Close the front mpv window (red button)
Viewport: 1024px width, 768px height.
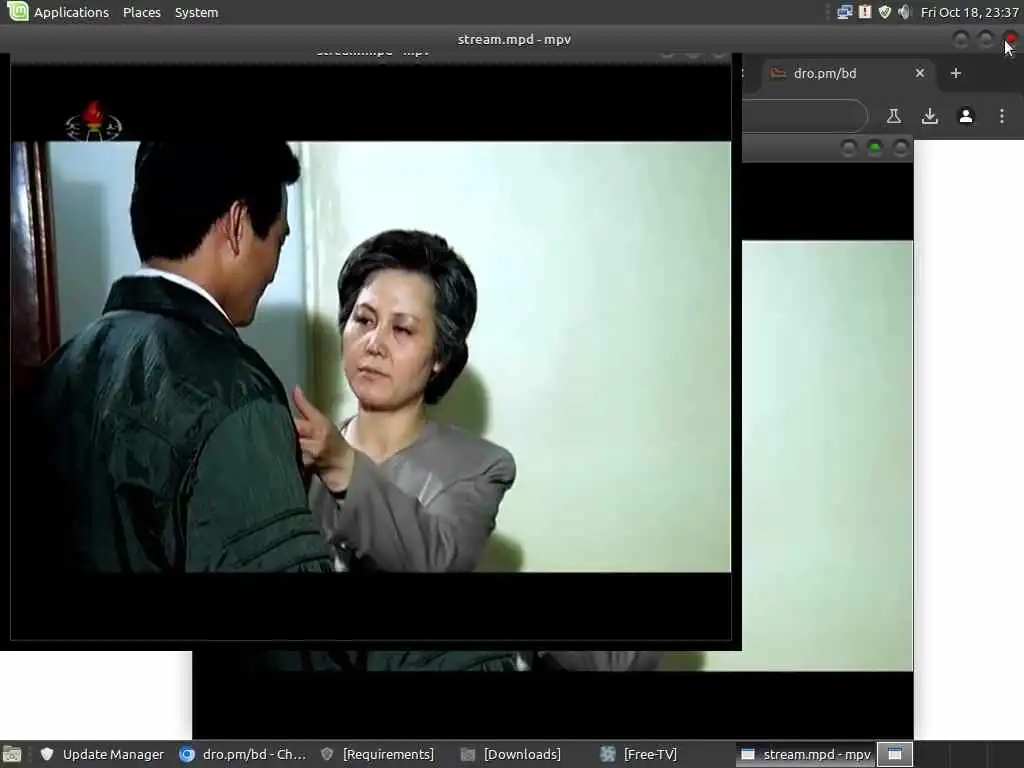pos(1010,40)
